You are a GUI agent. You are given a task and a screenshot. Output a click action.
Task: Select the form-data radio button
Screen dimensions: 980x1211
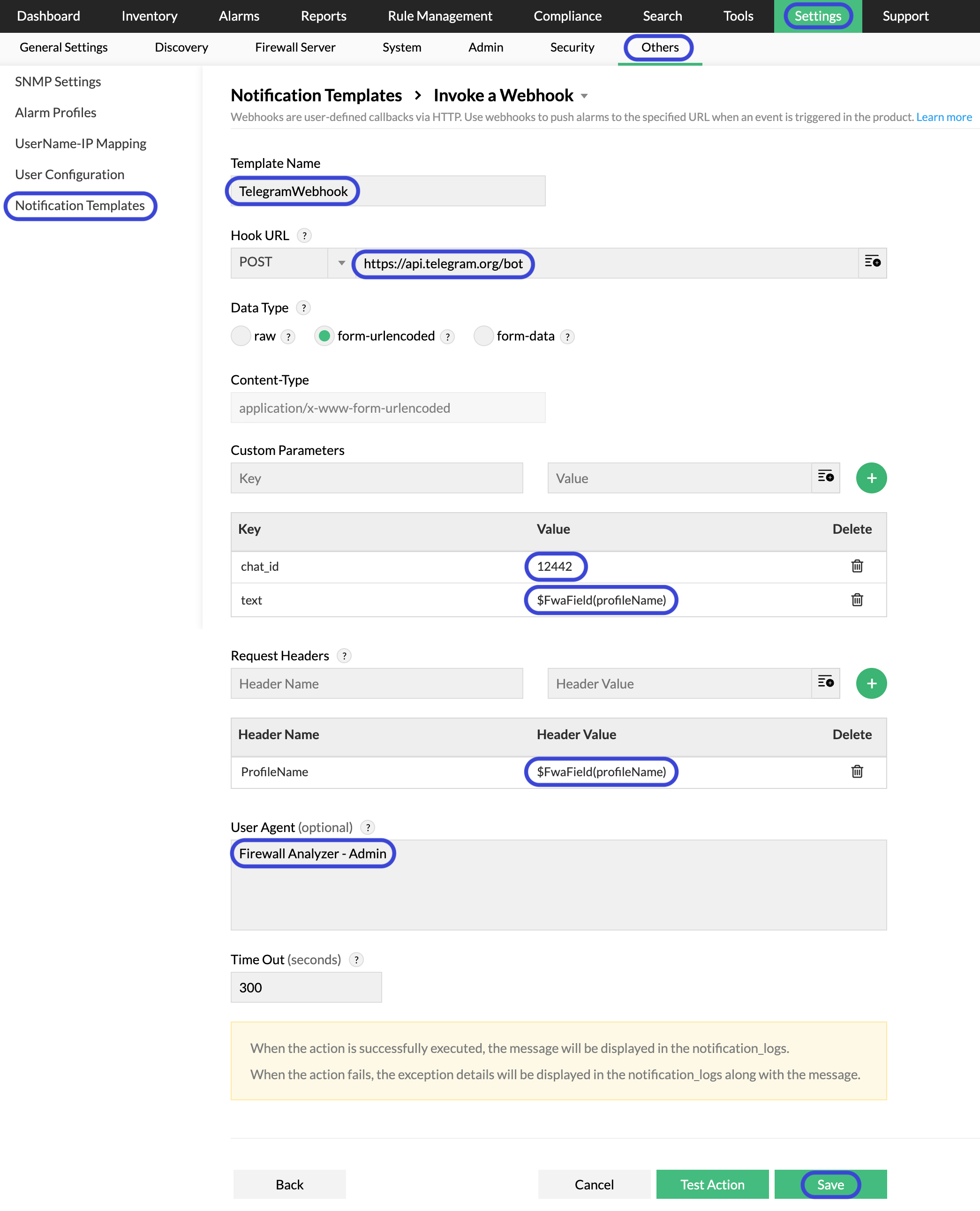point(483,336)
